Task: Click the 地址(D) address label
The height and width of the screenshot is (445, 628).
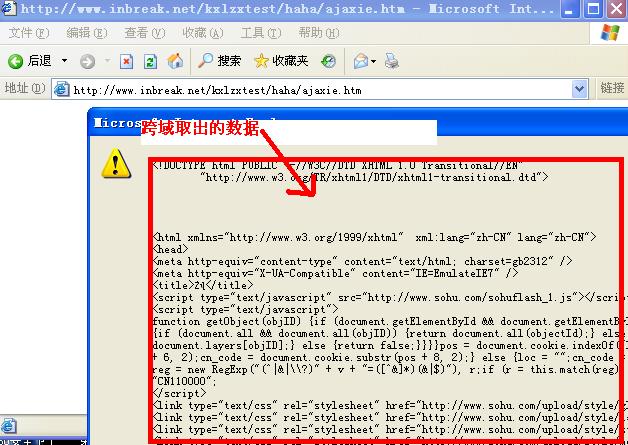Action: 25,88
